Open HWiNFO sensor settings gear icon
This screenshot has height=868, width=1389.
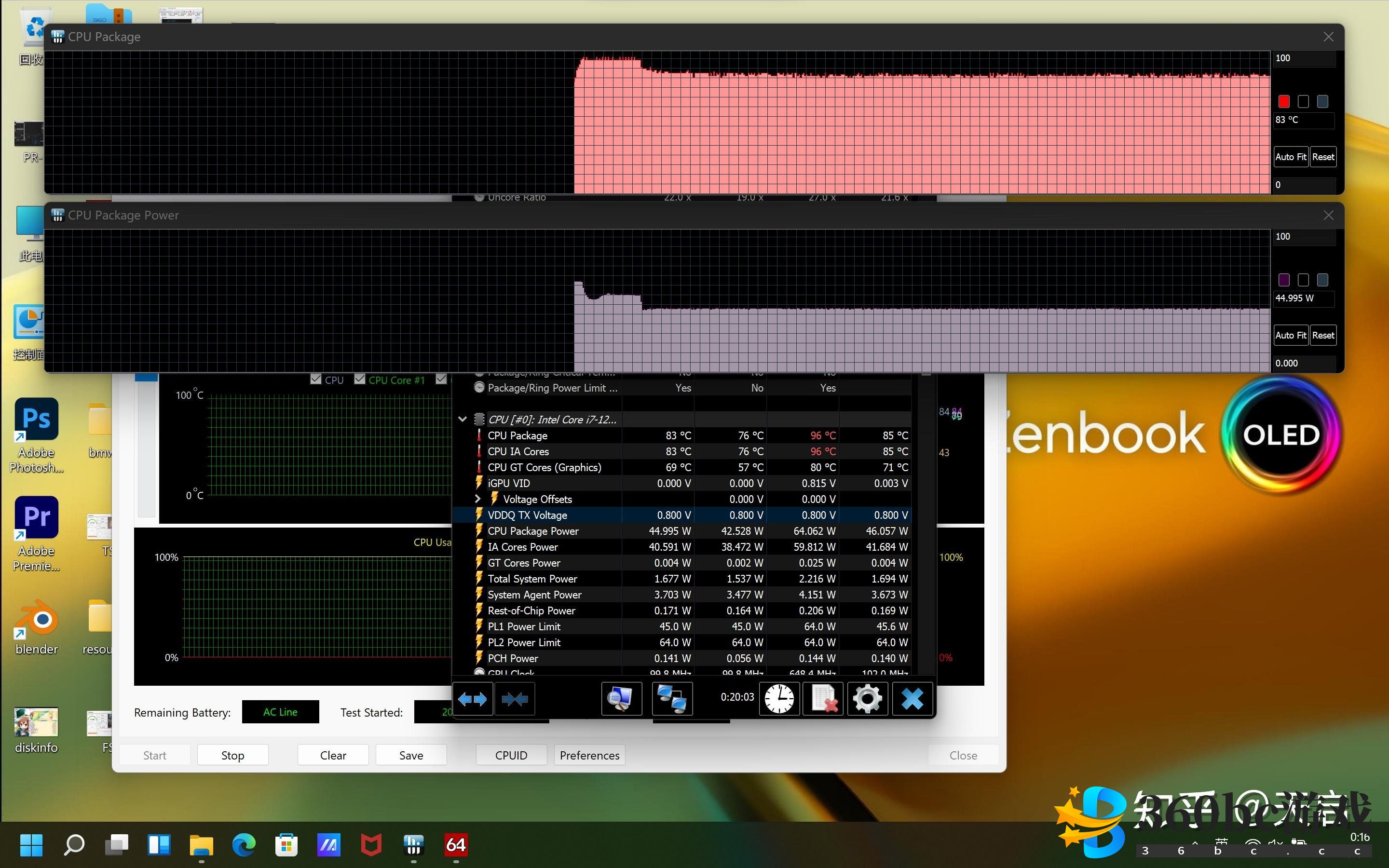[x=867, y=699]
